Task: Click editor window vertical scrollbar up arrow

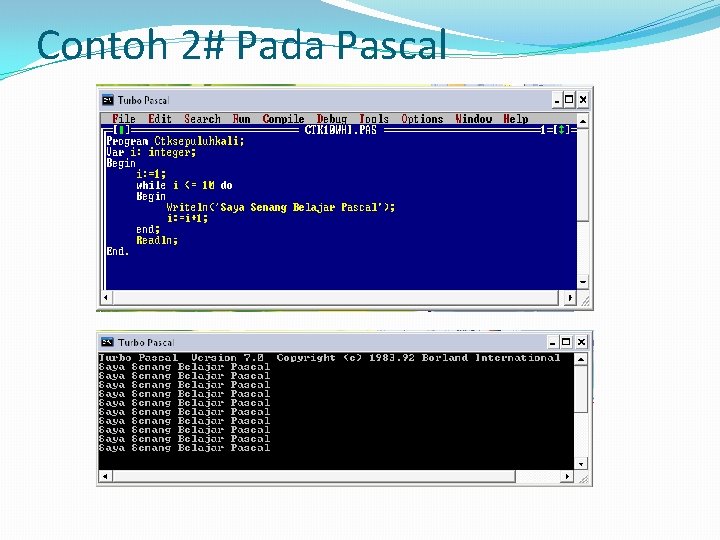Action: pyautogui.click(x=583, y=121)
